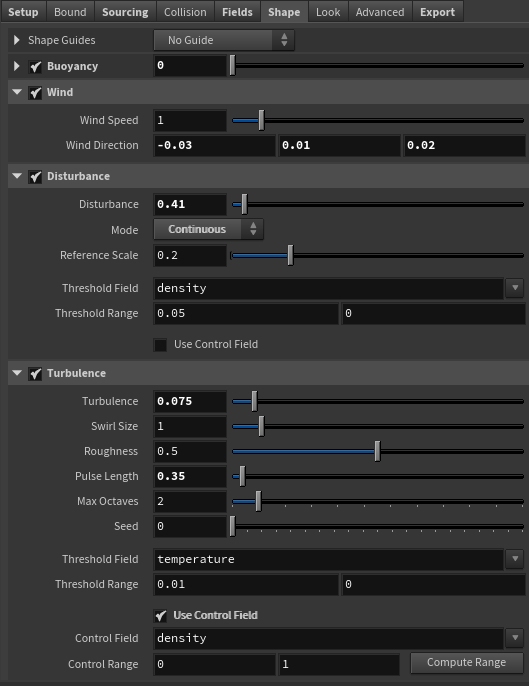Toggle the Turbulence checkbox off
529x686 pixels.
point(35,374)
